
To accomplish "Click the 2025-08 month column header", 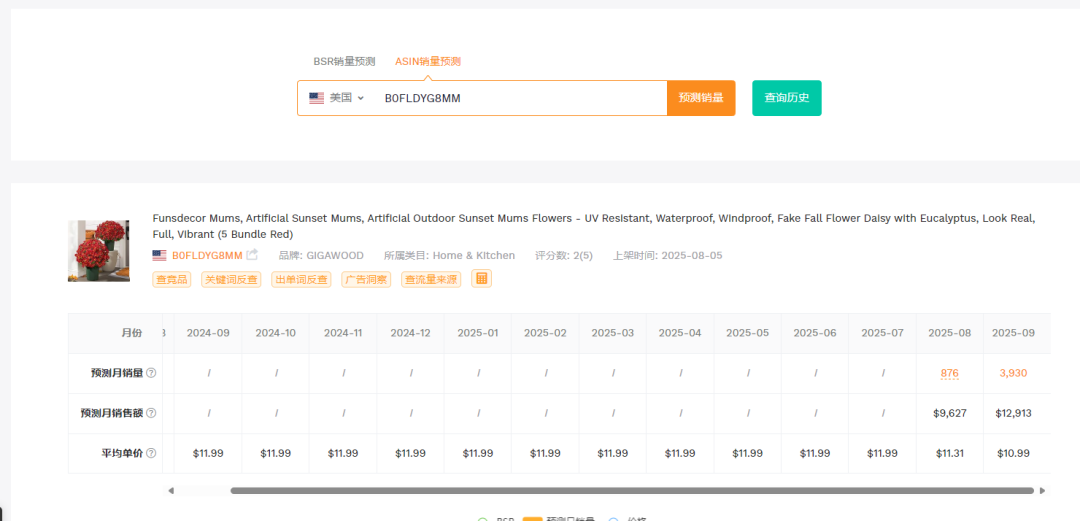I will [950, 333].
